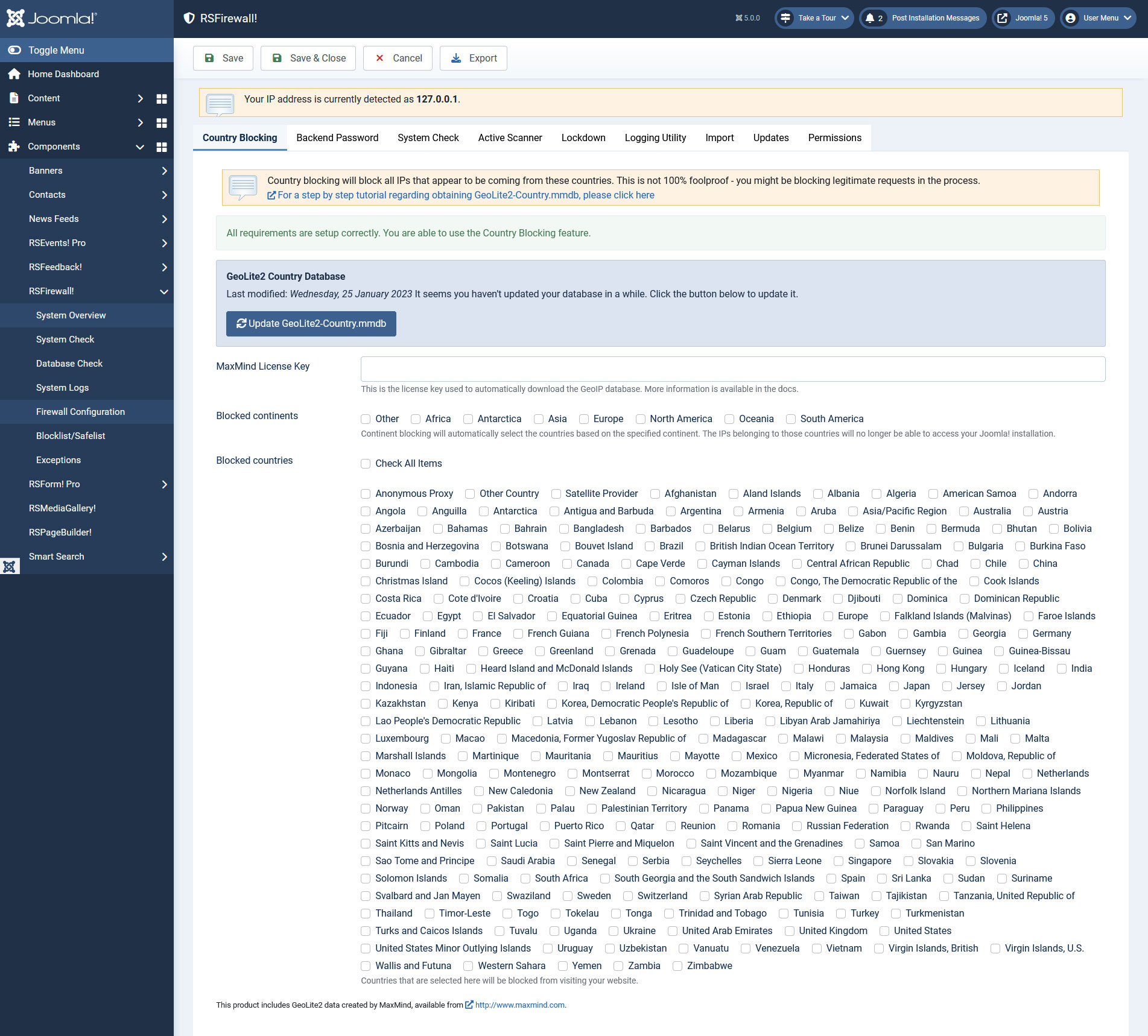
Task: Check the Africa continent checkbox
Action: tap(416, 419)
